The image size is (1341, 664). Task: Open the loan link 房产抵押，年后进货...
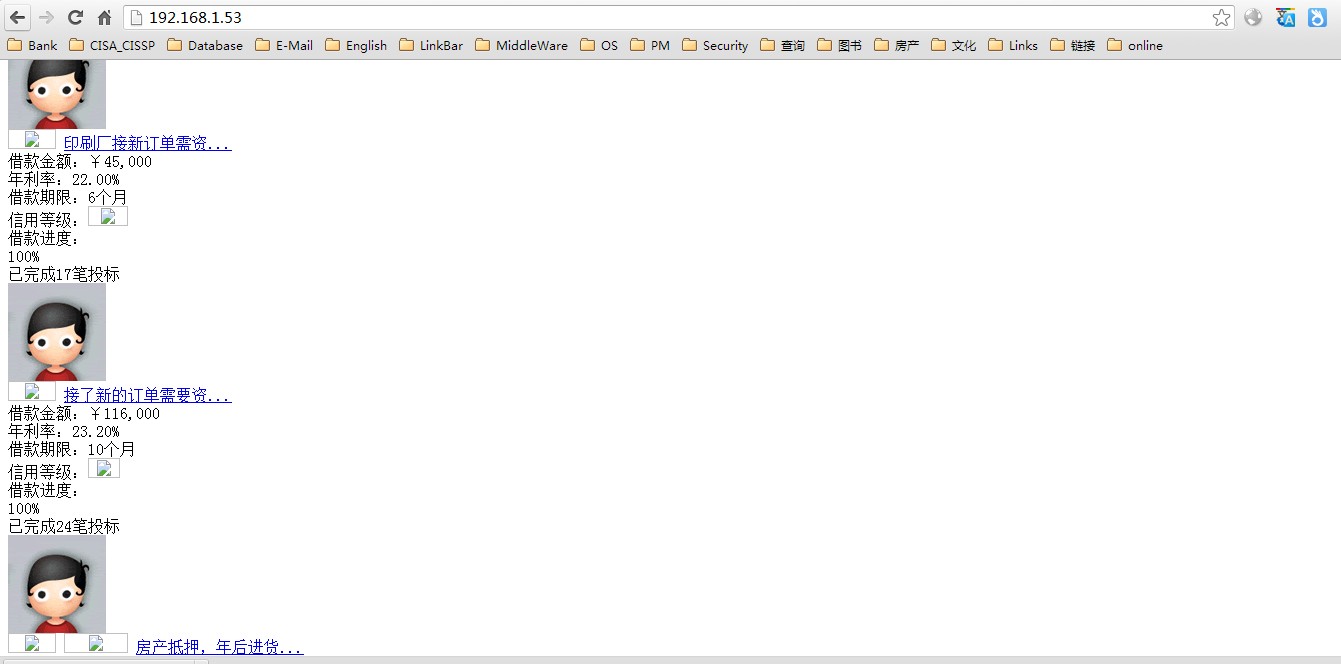coord(219,647)
